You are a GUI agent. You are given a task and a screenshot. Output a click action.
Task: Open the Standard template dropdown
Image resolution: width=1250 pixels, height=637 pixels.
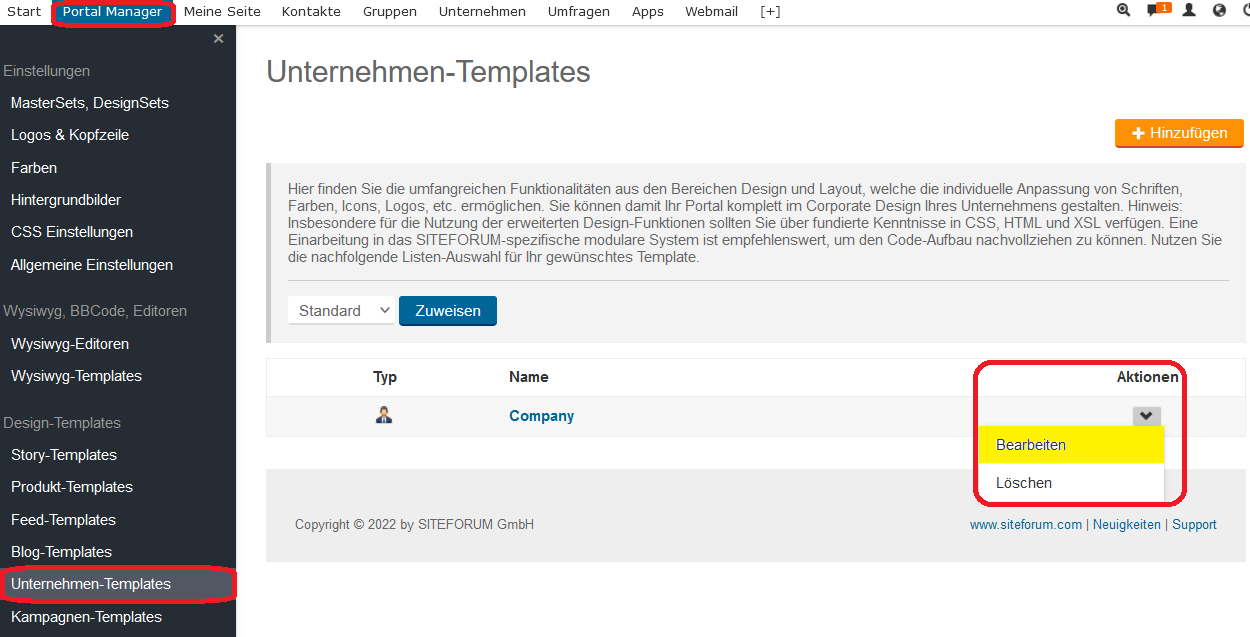pos(343,311)
